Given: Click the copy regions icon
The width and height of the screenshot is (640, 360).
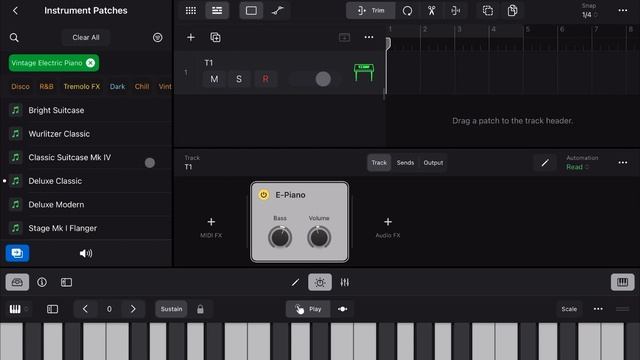Looking at the screenshot, I should (488, 11).
